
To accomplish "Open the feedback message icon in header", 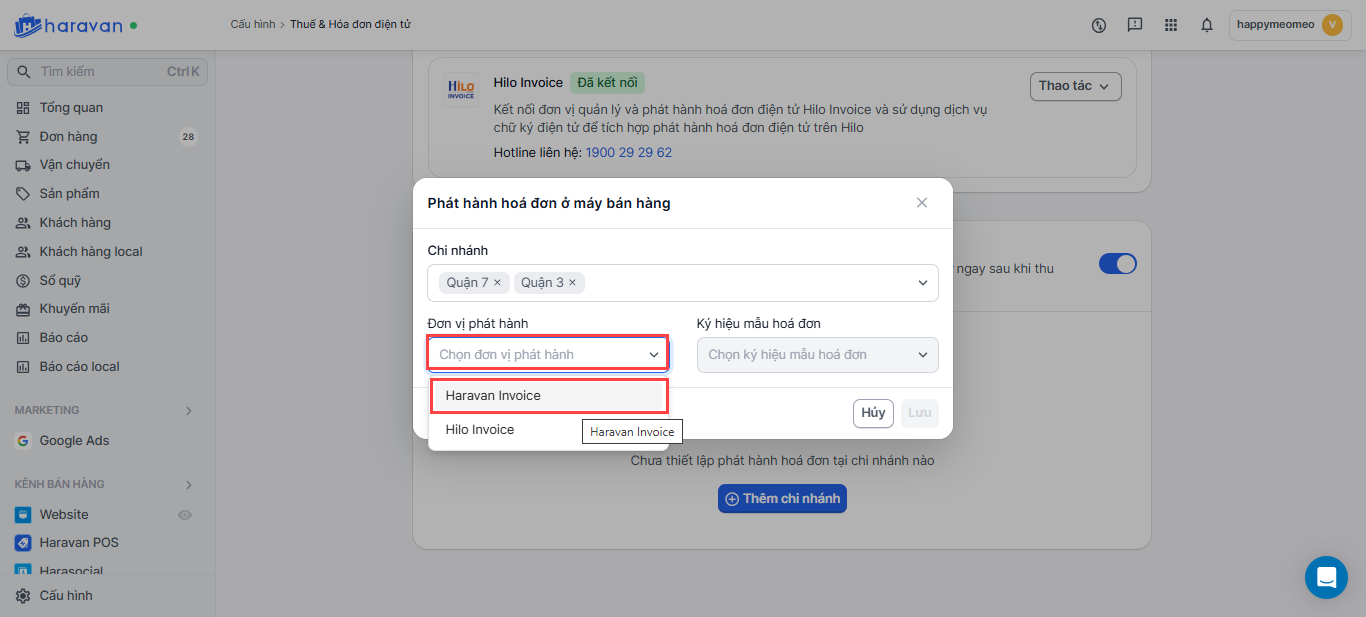I will pos(1134,25).
